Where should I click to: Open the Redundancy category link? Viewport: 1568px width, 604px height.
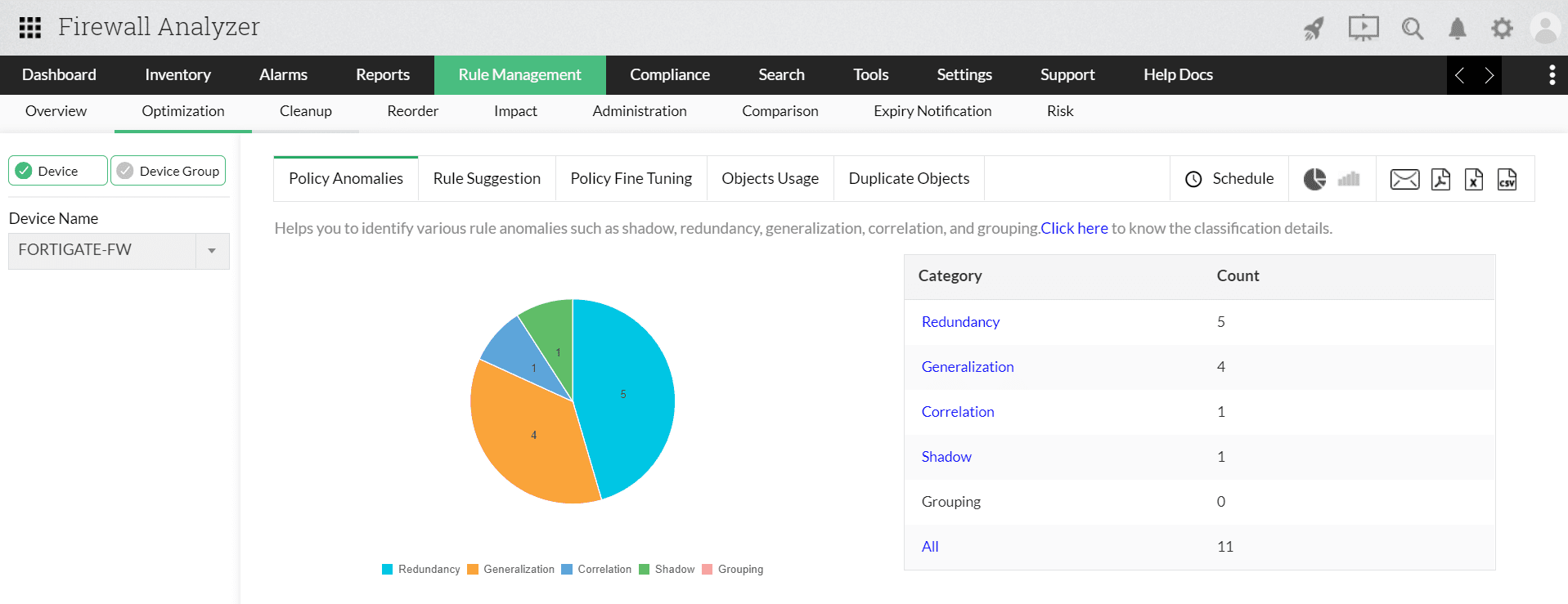pyautogui.click(x=960, y=322)
